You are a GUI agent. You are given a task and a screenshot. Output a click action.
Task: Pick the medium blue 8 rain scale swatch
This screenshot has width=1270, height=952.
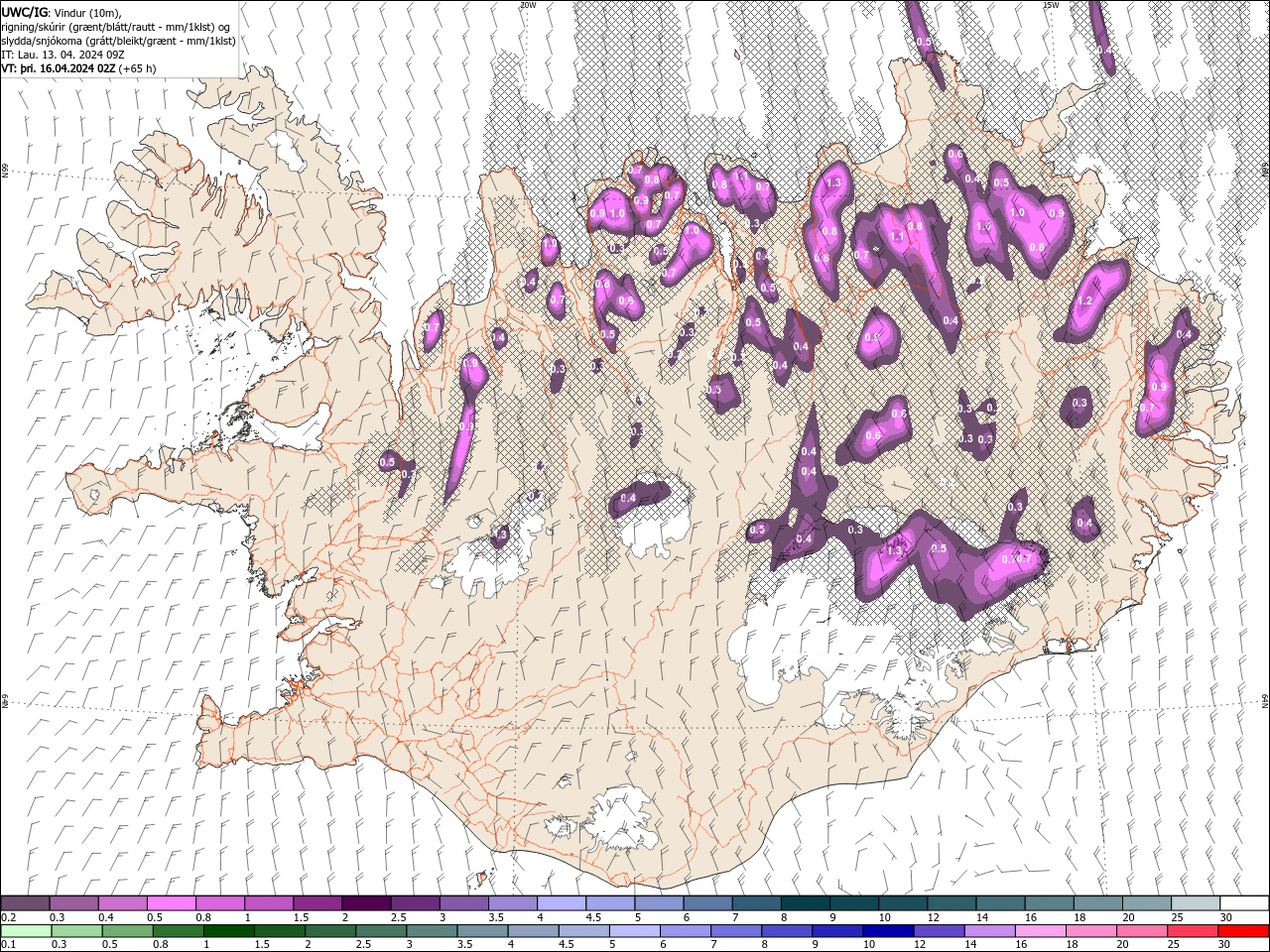pos(787,931)
